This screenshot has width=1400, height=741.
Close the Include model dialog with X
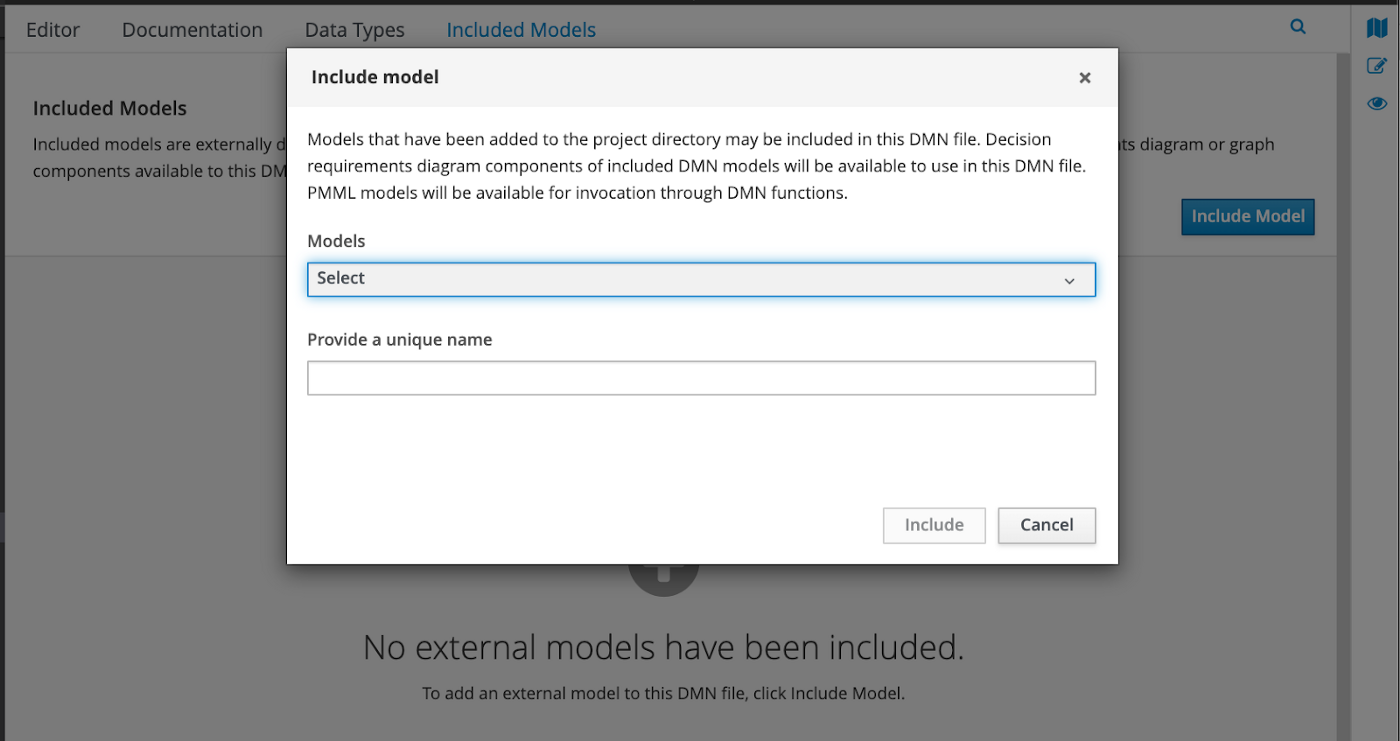coord(1084,78)
